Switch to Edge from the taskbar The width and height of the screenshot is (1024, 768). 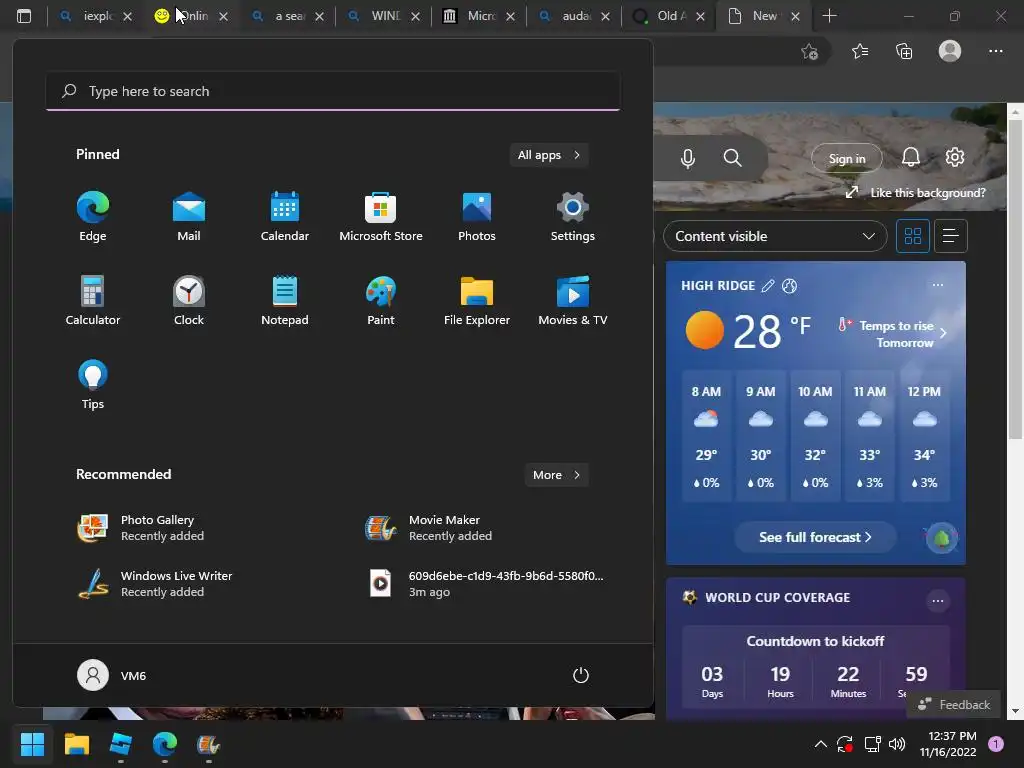point(165,744)
